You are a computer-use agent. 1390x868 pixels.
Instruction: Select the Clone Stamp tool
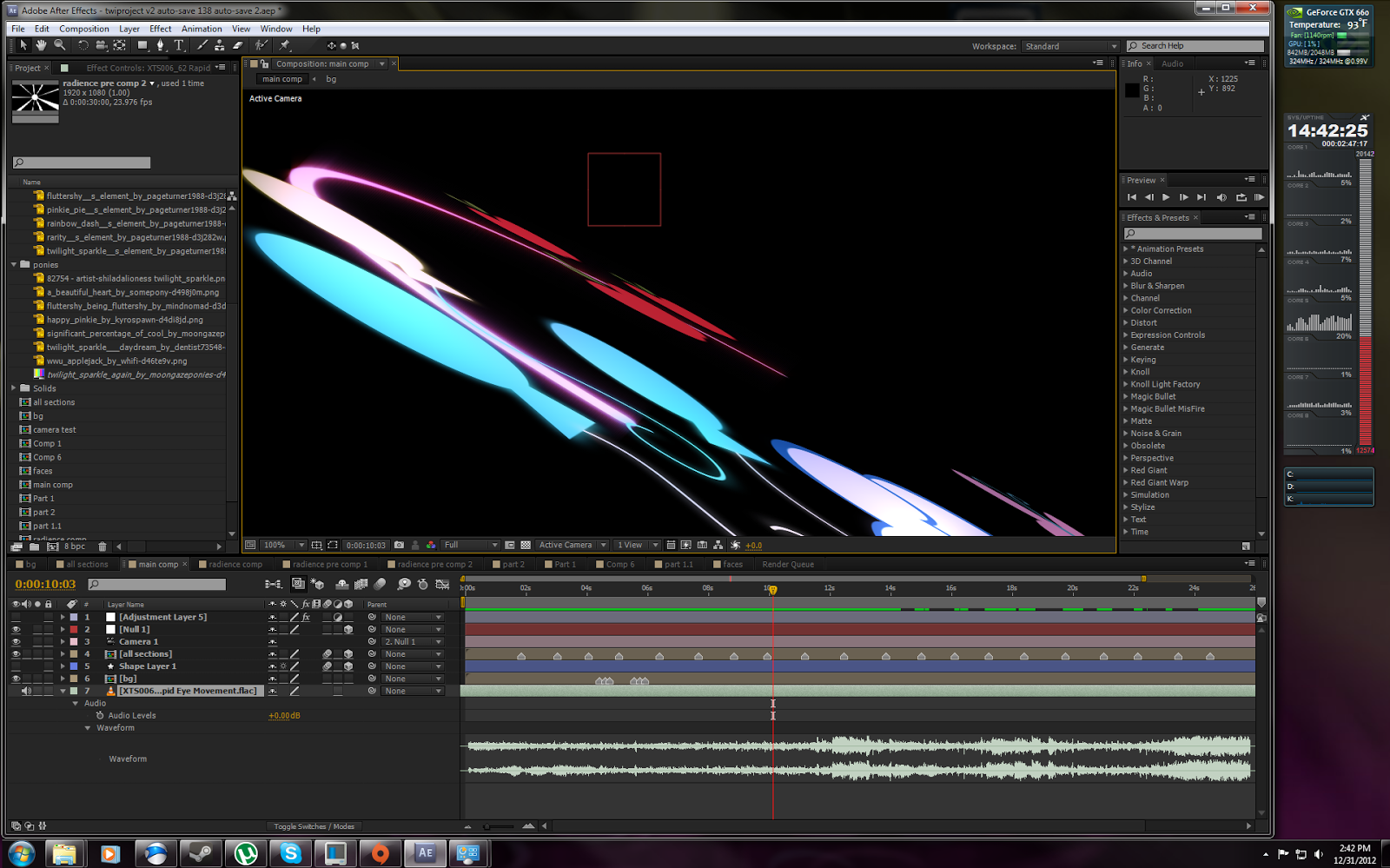point(220,45)
